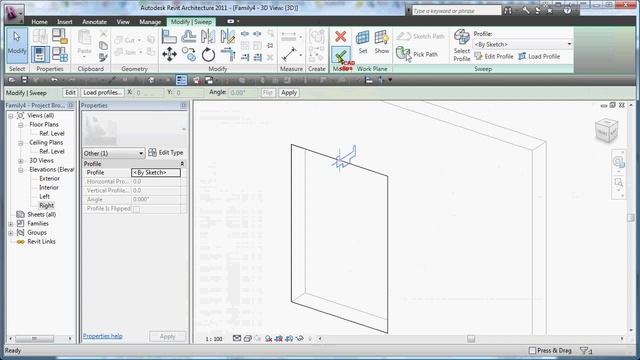
Task: Select the Exterior elevation view
Action: click(x=49, y=178)
